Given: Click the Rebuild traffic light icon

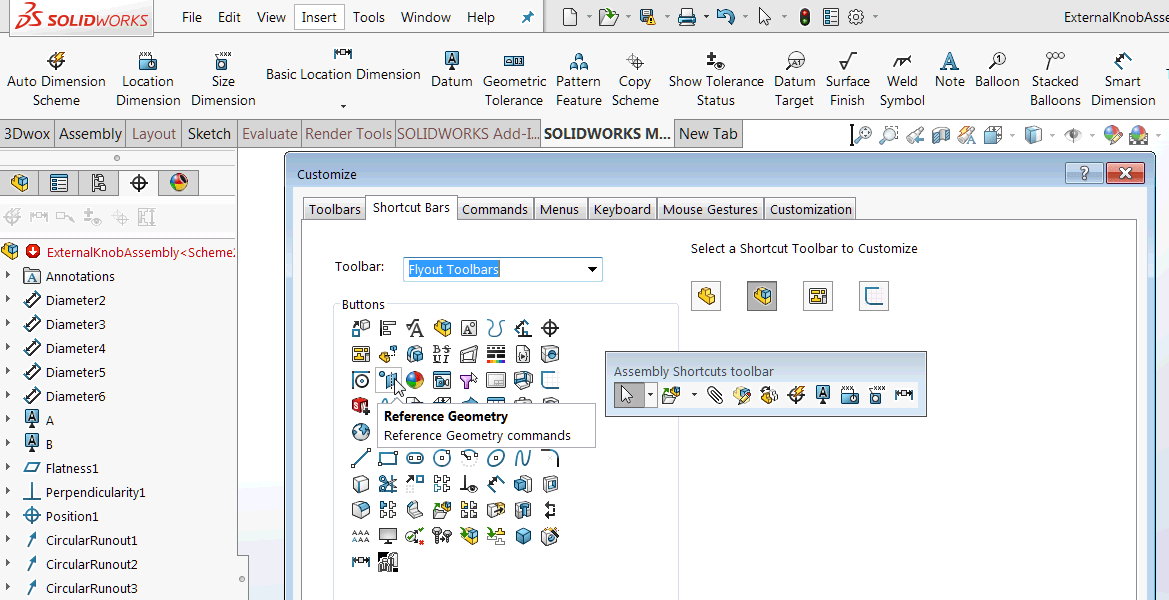Looking at the screenshot, I should click(804, 17).
